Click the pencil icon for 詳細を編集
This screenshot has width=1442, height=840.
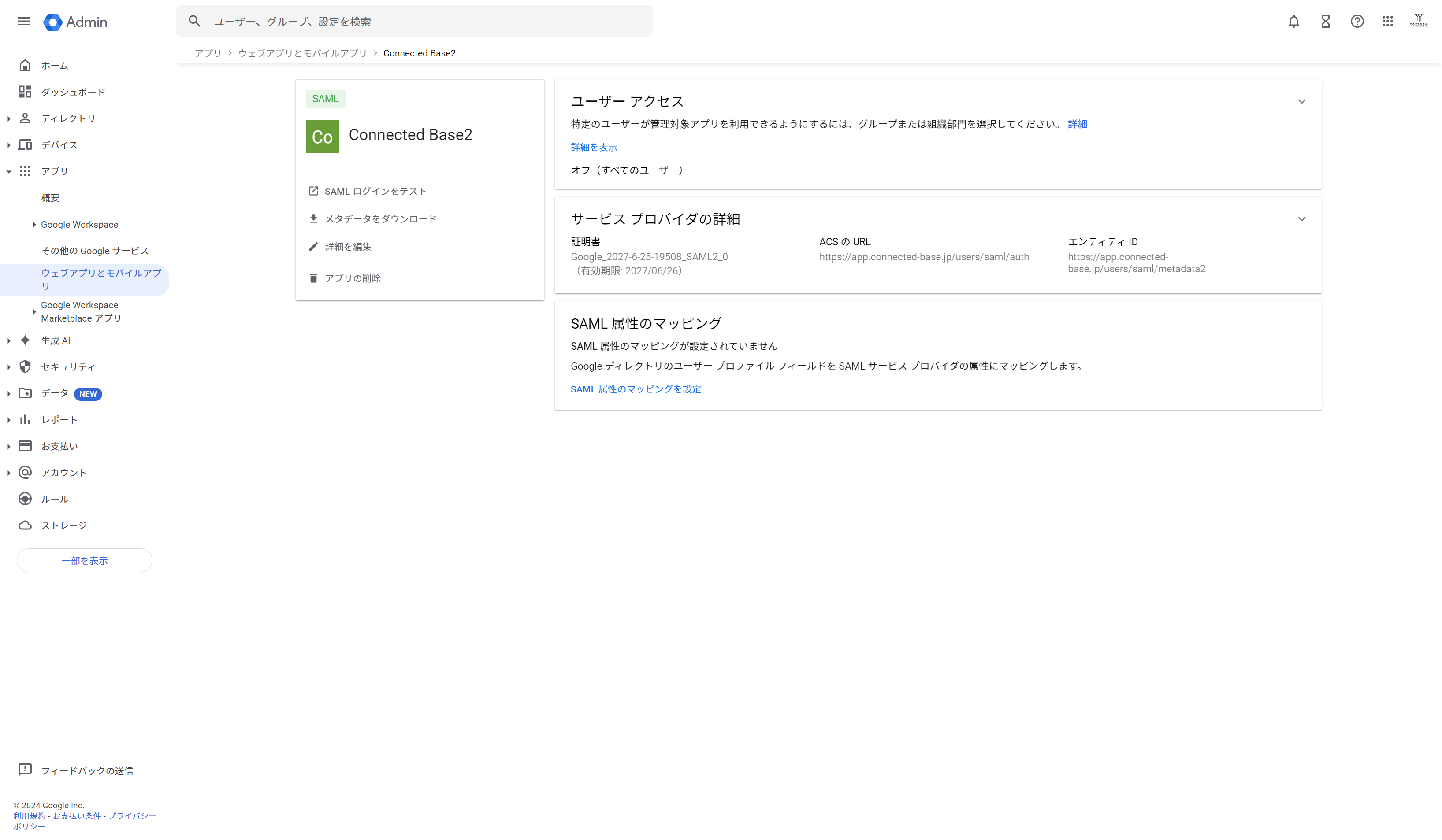click(x=313, y=247)
